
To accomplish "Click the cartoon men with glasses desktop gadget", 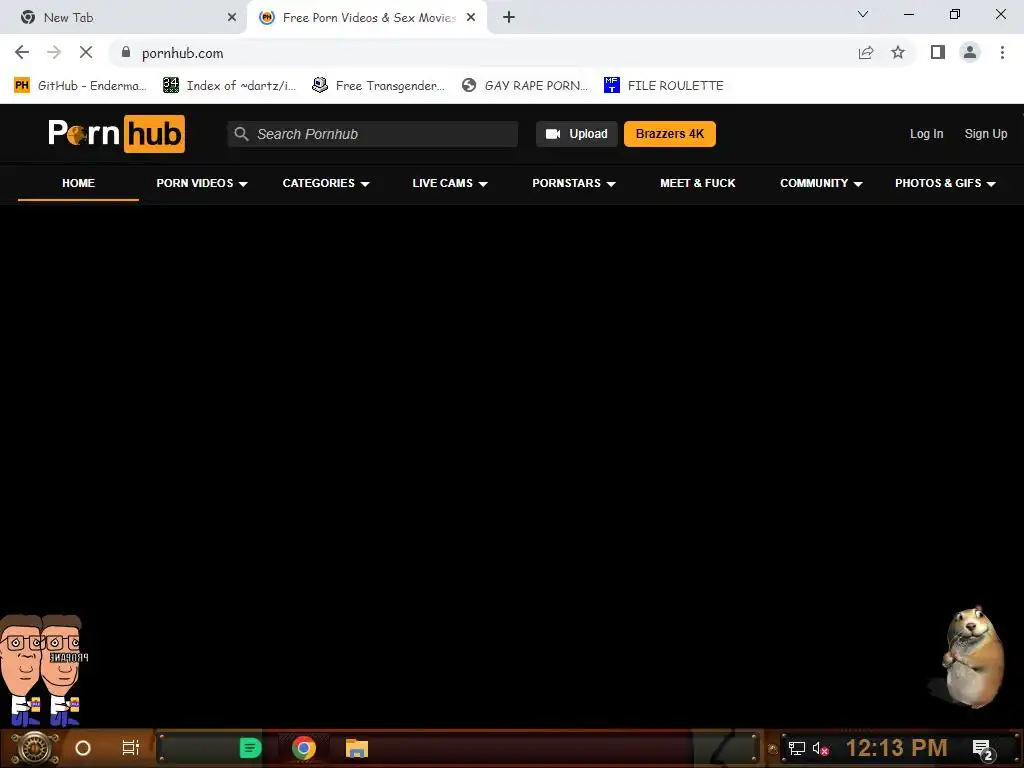I will pos(43,670).
